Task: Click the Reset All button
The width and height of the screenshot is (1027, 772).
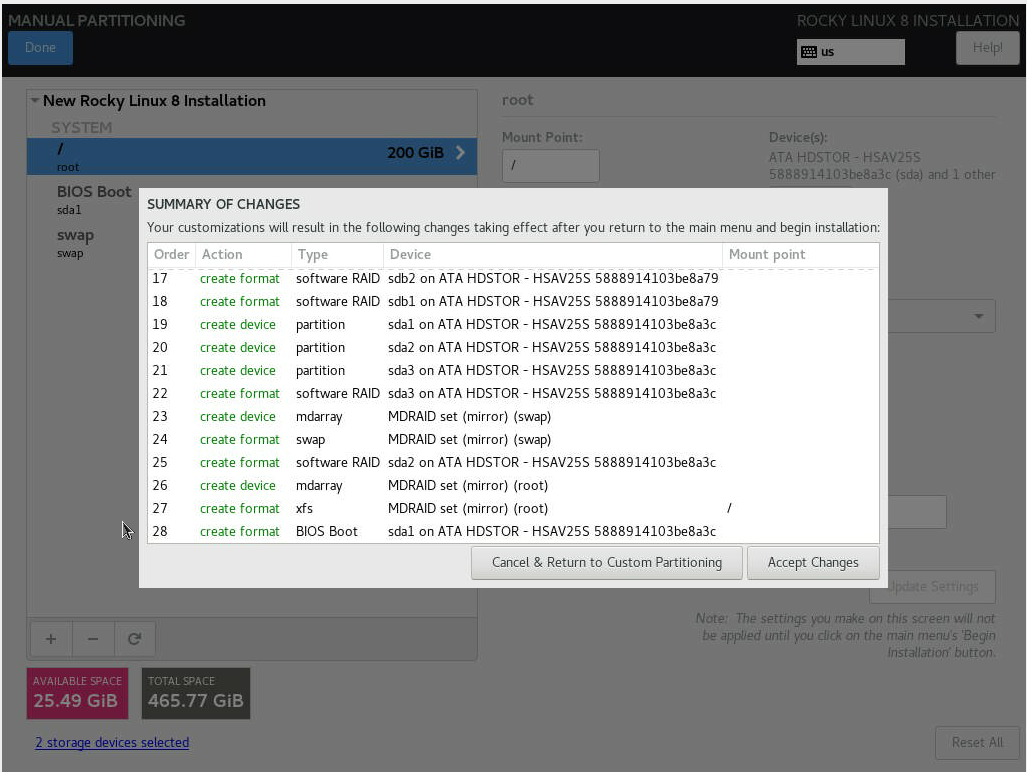Action: pyautogui.click(x=977, y=743)
